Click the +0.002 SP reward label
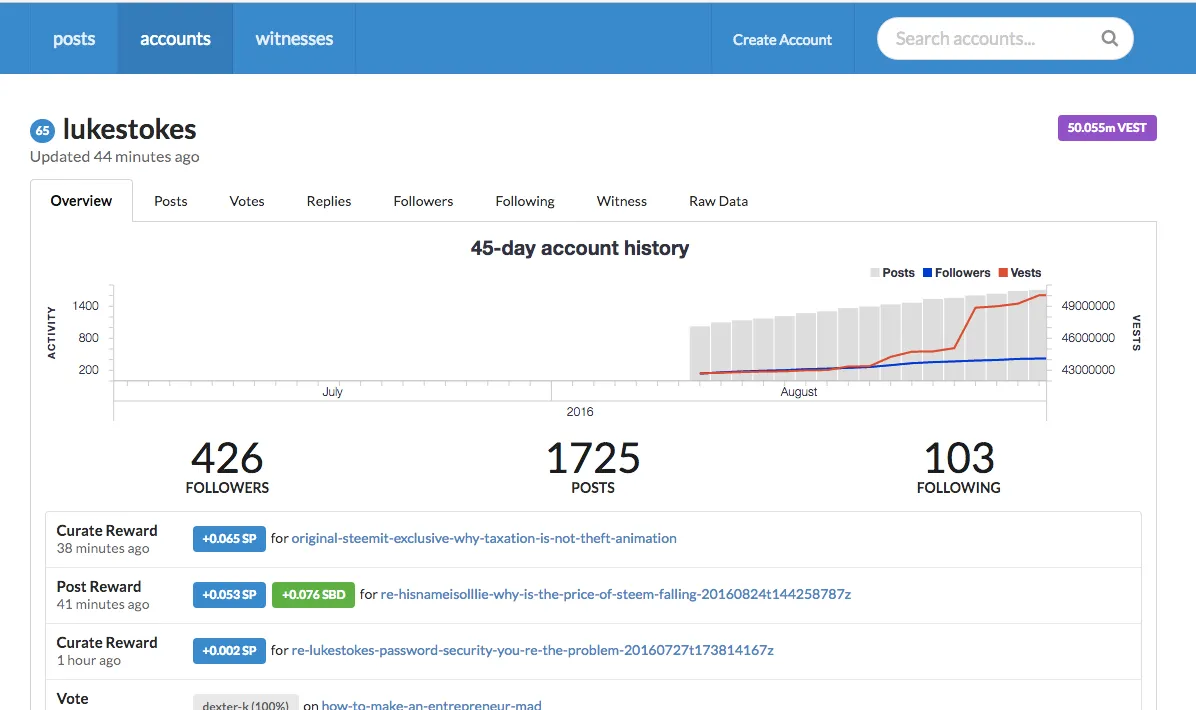This screenshot has height=710, width=1196. click(229, 651)
